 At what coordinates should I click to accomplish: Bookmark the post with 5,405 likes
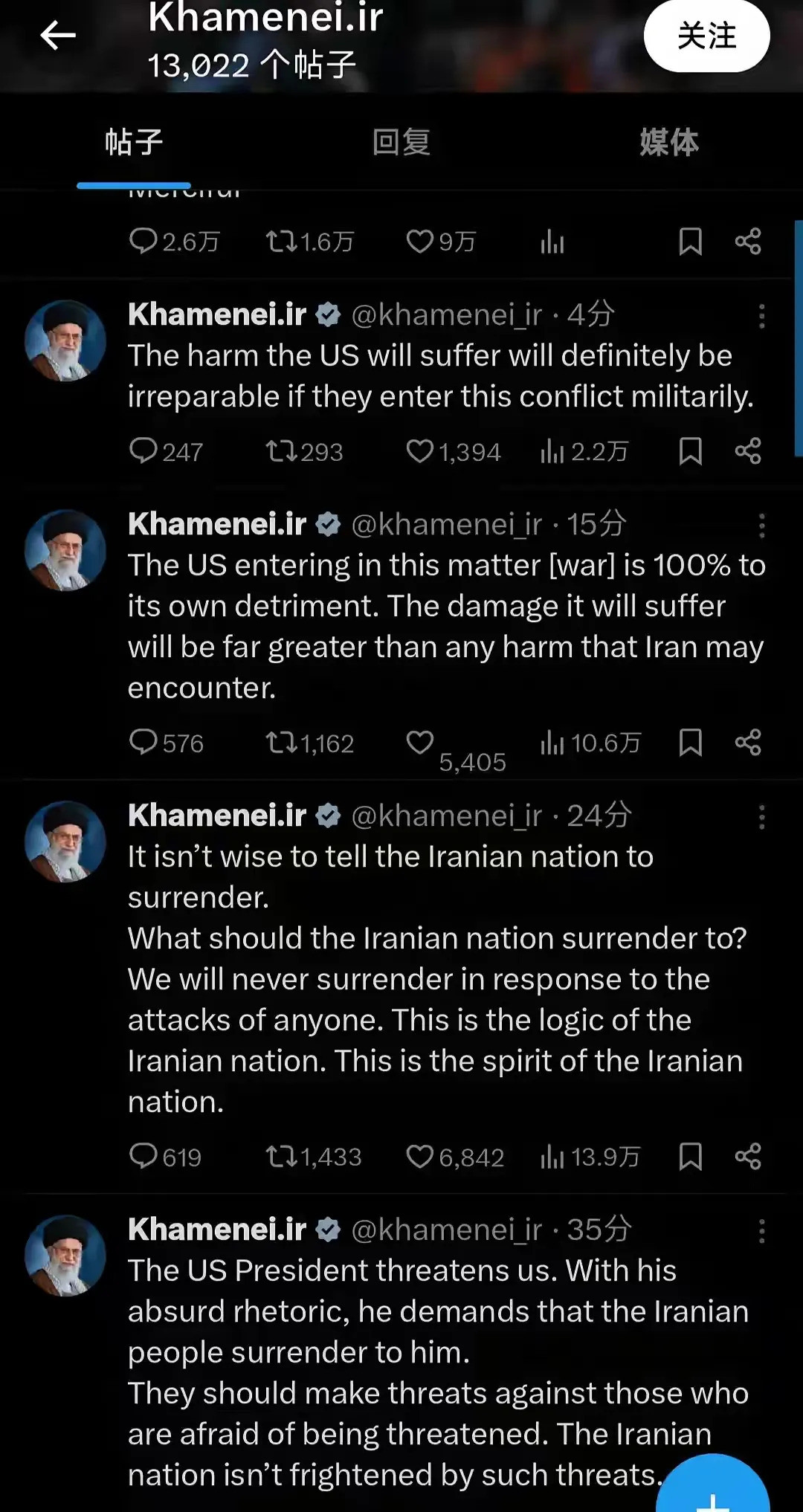point(691,743)
